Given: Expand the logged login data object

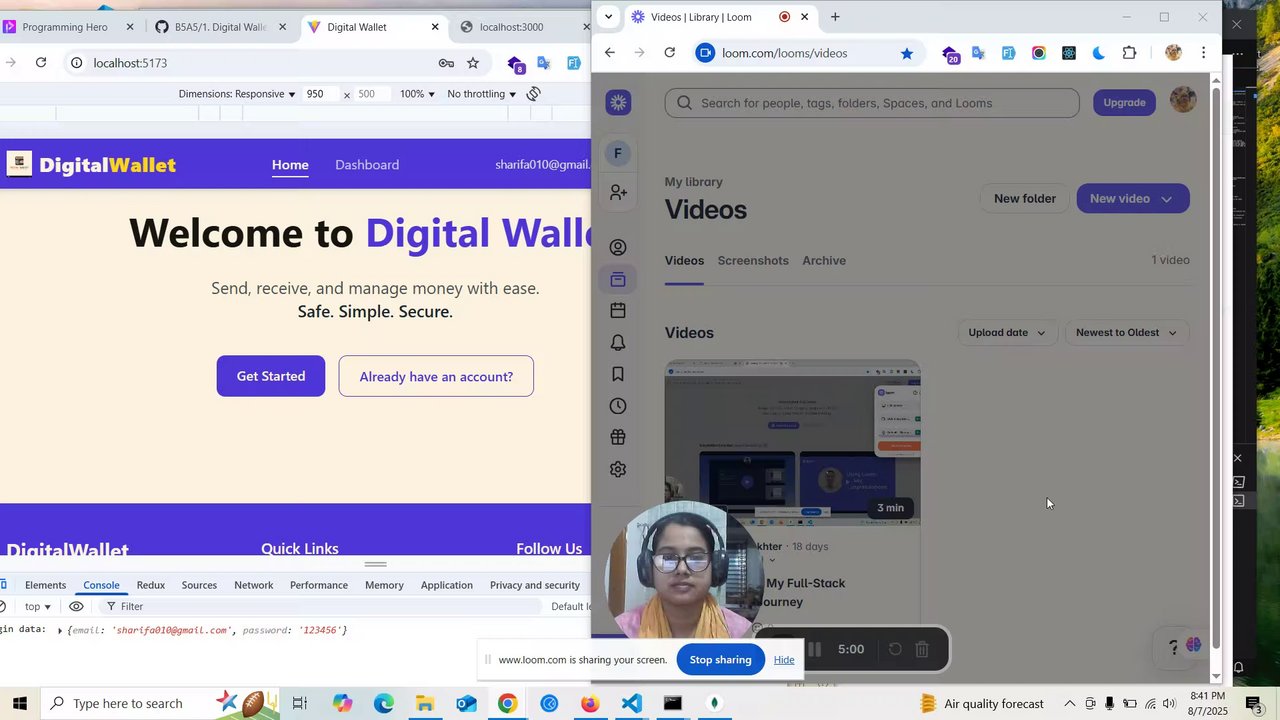Looking at the screenshot, I should pyautogui.click(x=60, y=631).
